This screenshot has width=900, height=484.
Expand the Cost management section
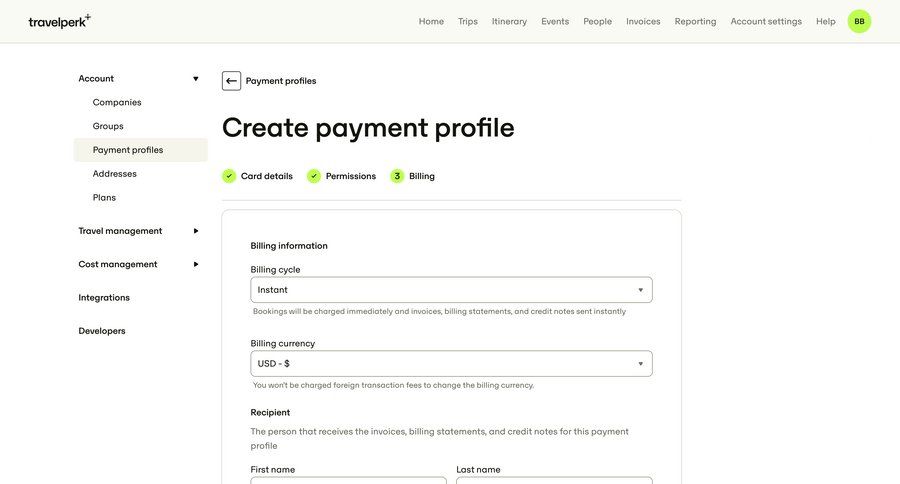coord(195,264)
